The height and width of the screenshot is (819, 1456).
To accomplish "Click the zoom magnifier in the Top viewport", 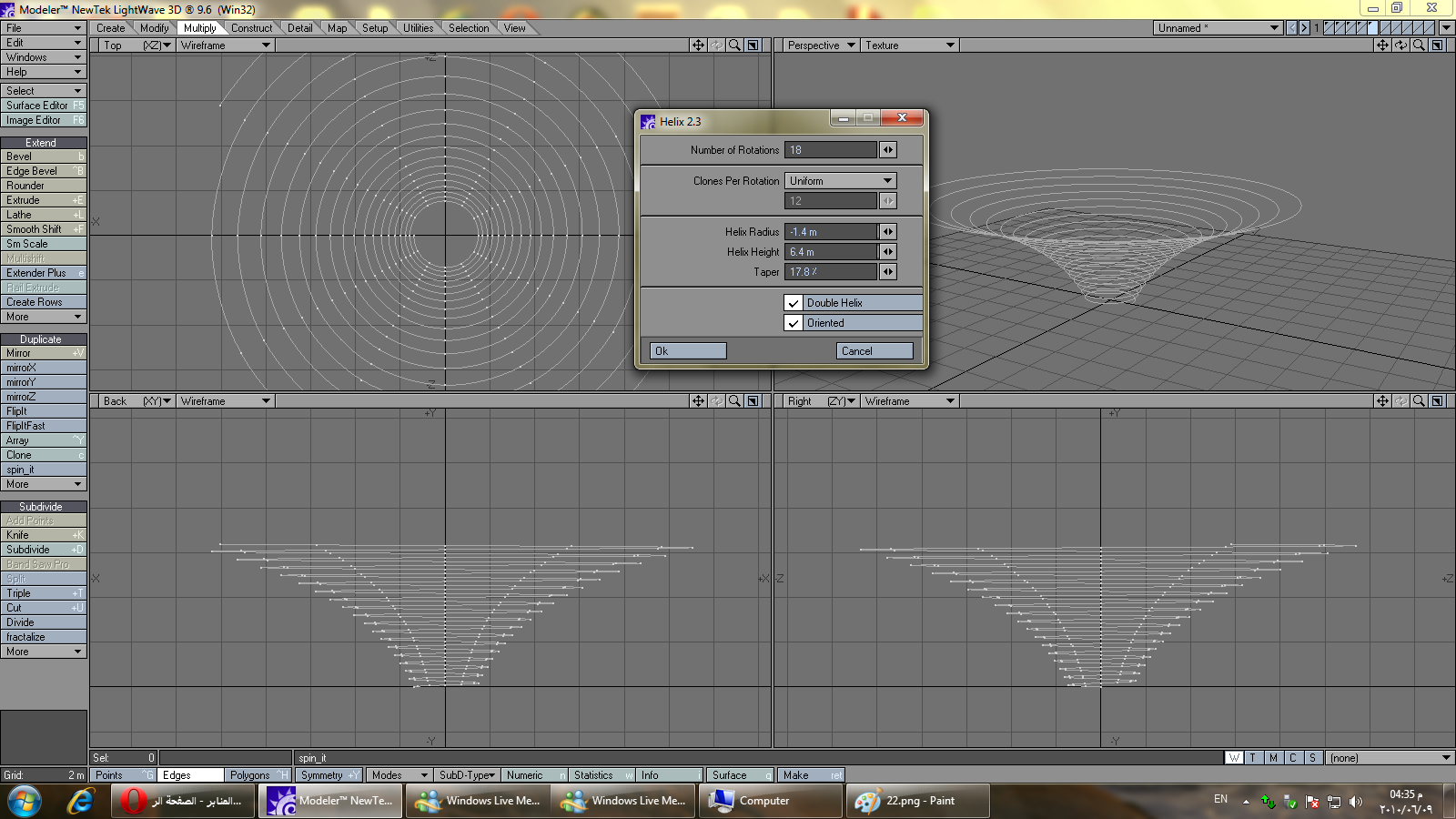I will (734, 45).
